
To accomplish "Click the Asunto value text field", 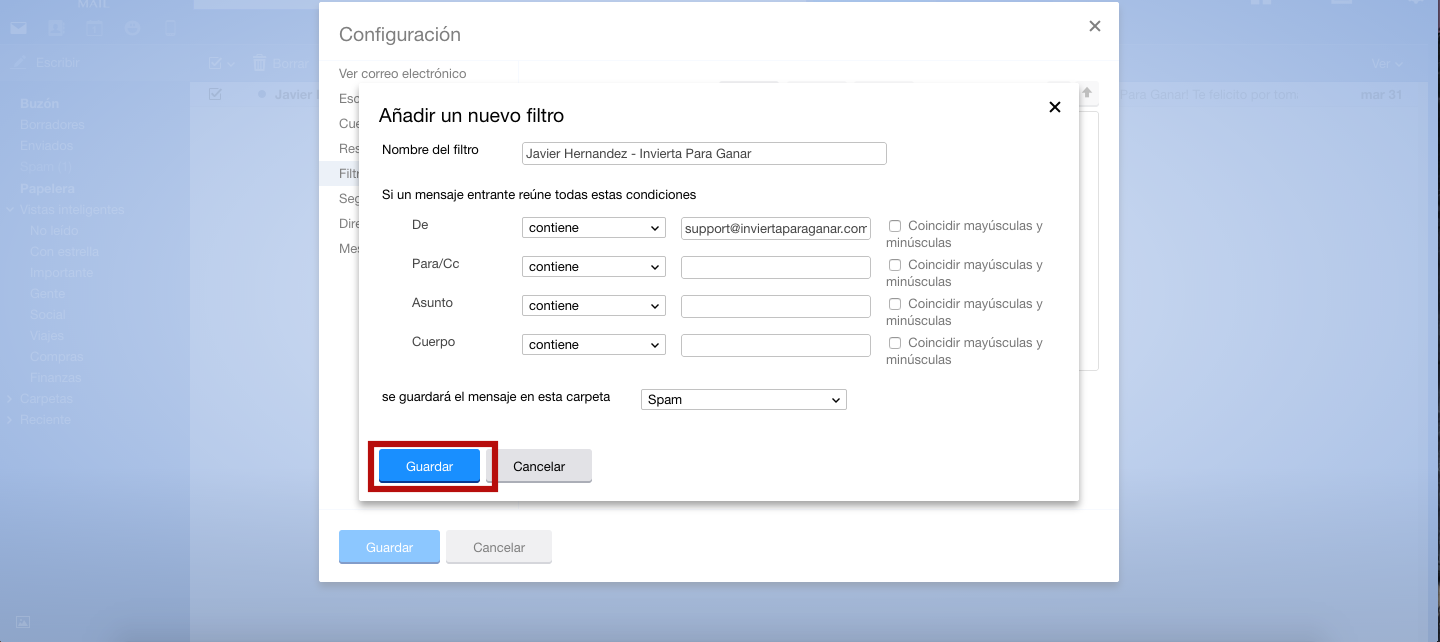I will (775, 306).
